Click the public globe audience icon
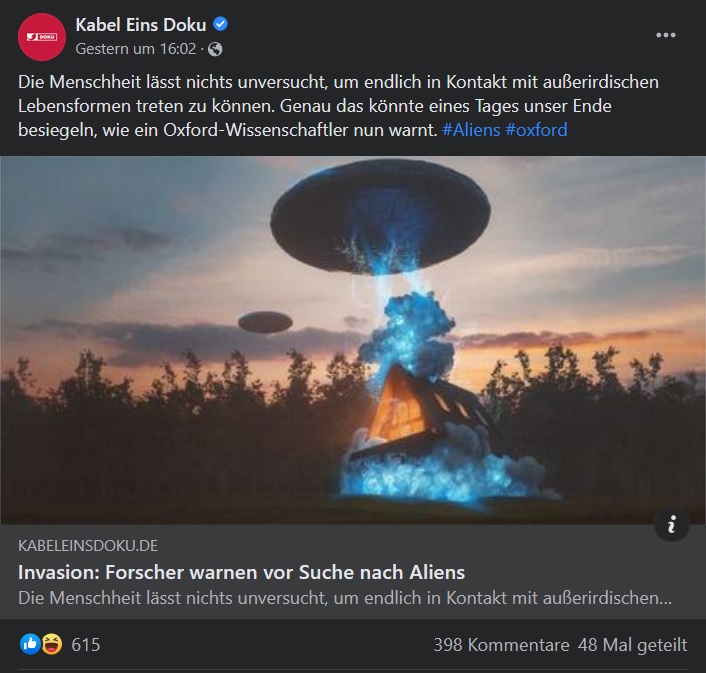Viewport: 706px width, 673px height. coord(215,49)
